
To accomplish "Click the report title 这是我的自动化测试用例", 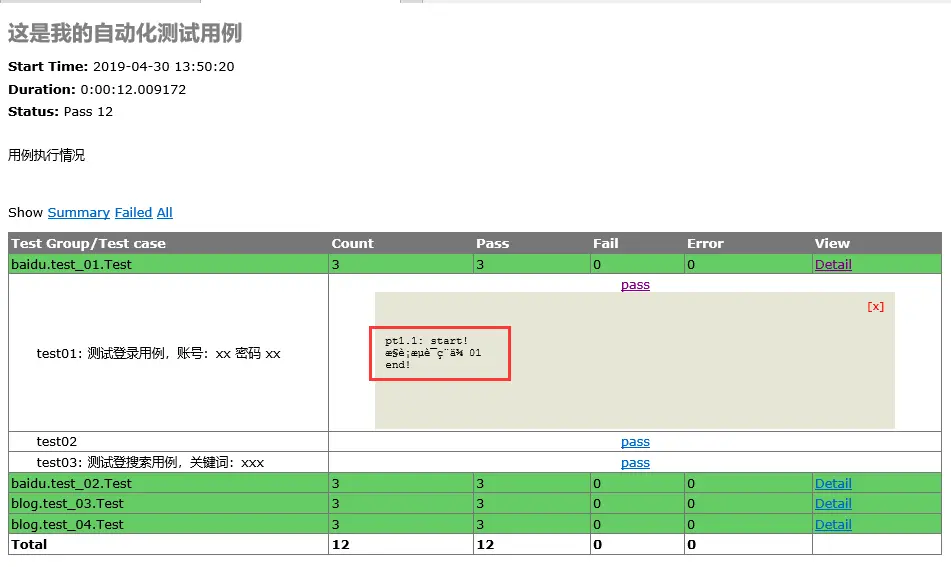I will pos(125,33).
